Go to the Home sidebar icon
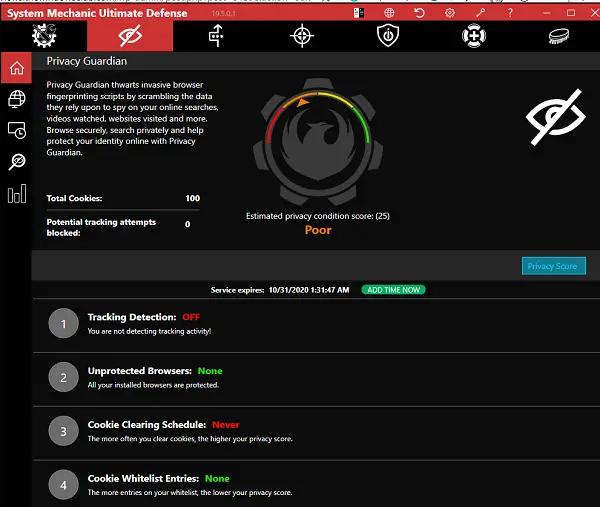The height and width of the screenshot is (507, 600). (16, 68)
